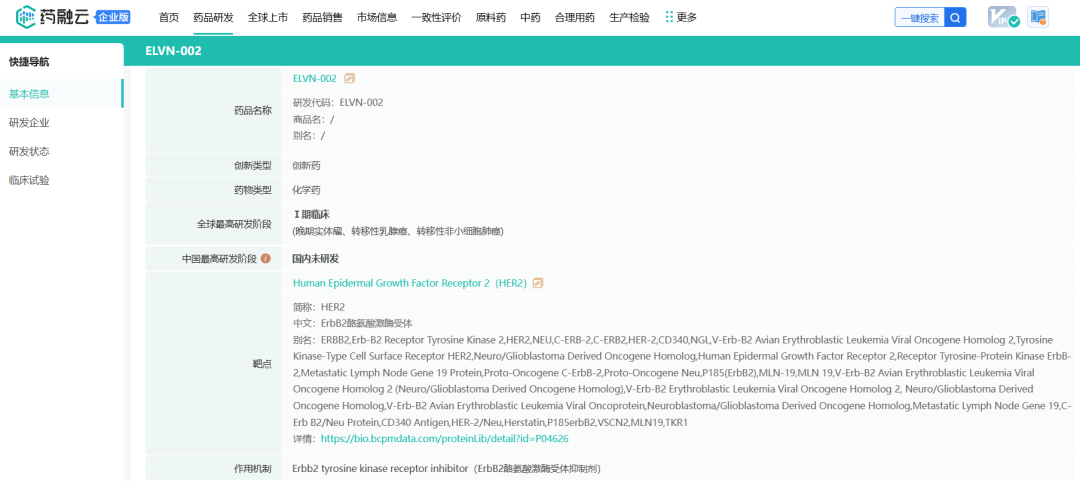Select 基本信息 in quick navigation

[x=62, y=94]
